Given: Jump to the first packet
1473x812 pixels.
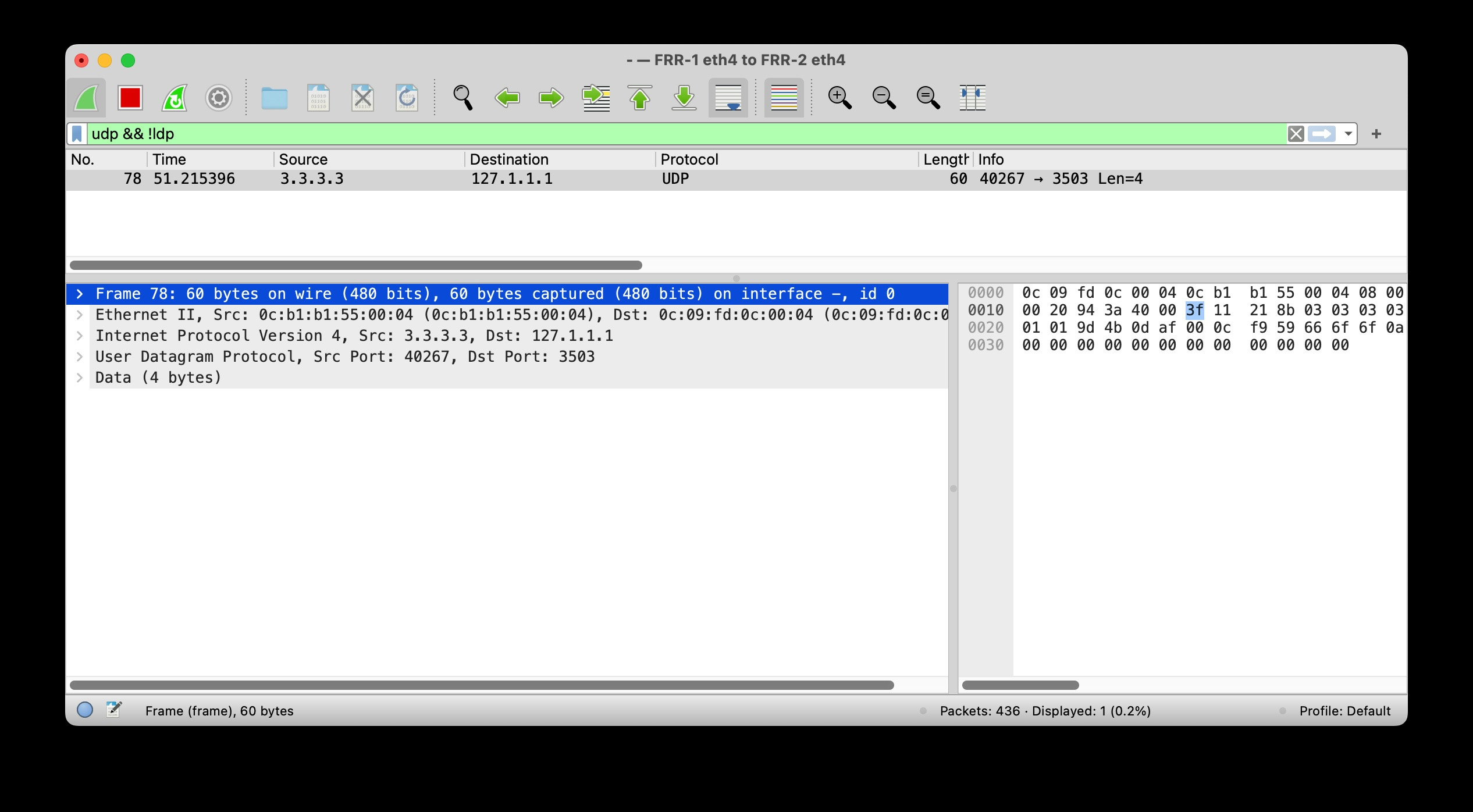Looking at the screenshot, I should tap(640, 98).
